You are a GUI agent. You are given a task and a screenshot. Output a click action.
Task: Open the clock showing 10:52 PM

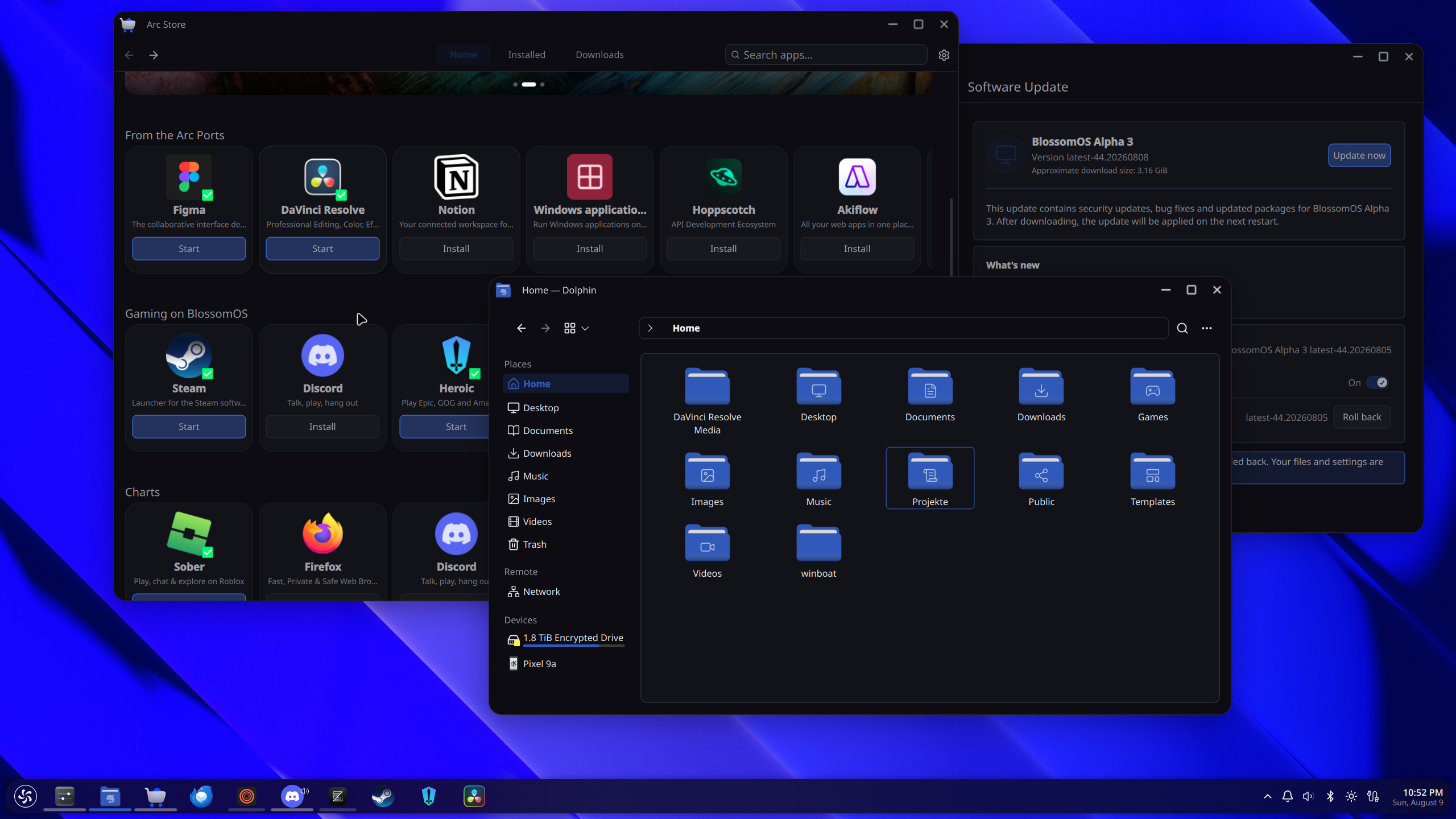pyautogui.click(x=1417, y=797)
